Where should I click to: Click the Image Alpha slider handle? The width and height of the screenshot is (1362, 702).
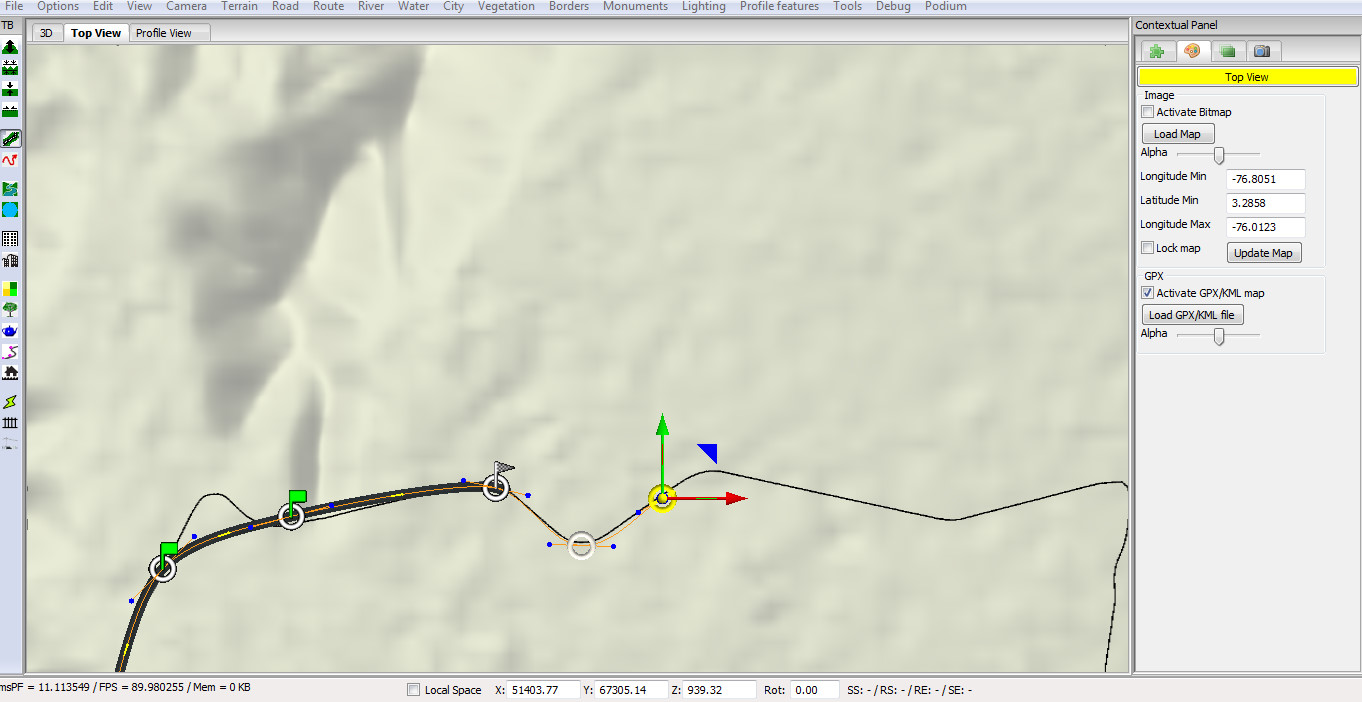coord(1219,155)
